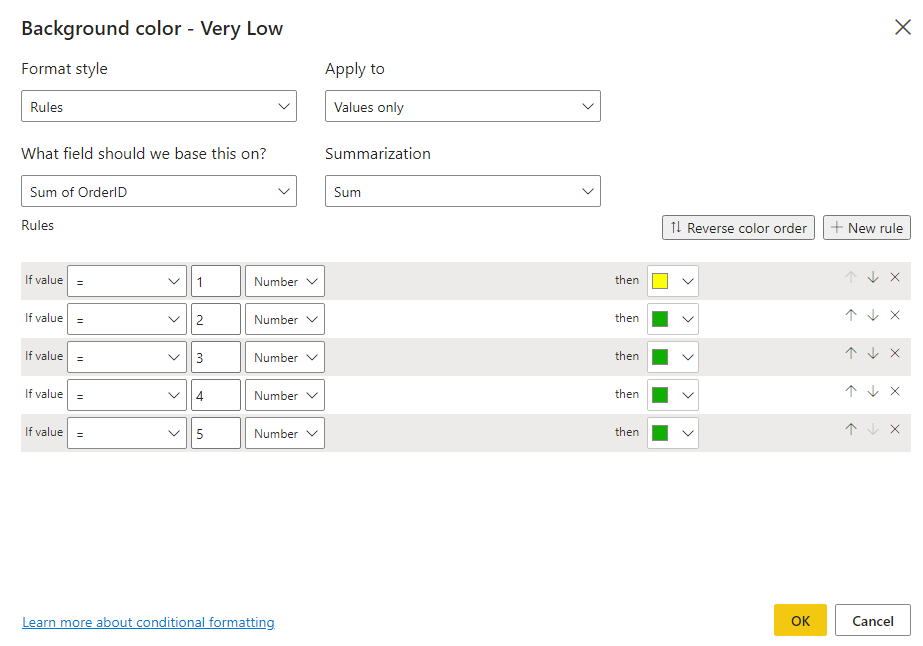The width and height of the screenshot is (923, 646).
Task: Move the value 3 rule up
Action: [851, 353]
